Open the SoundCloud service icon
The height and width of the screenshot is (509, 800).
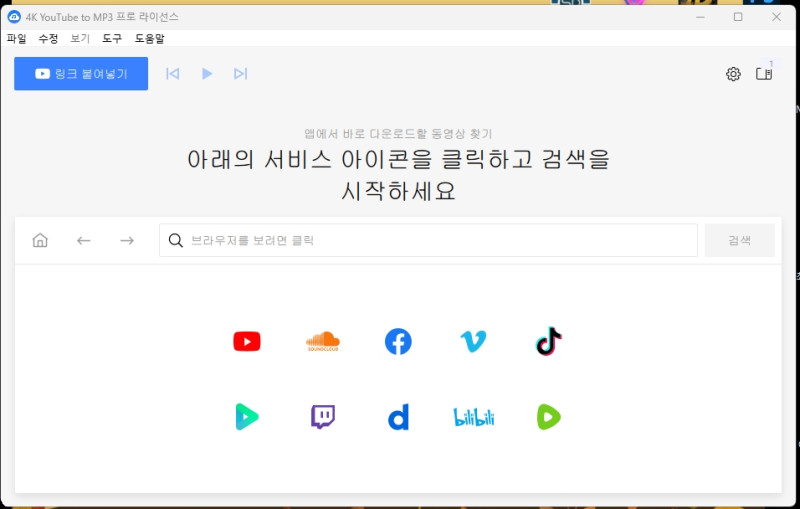[322, 342]
